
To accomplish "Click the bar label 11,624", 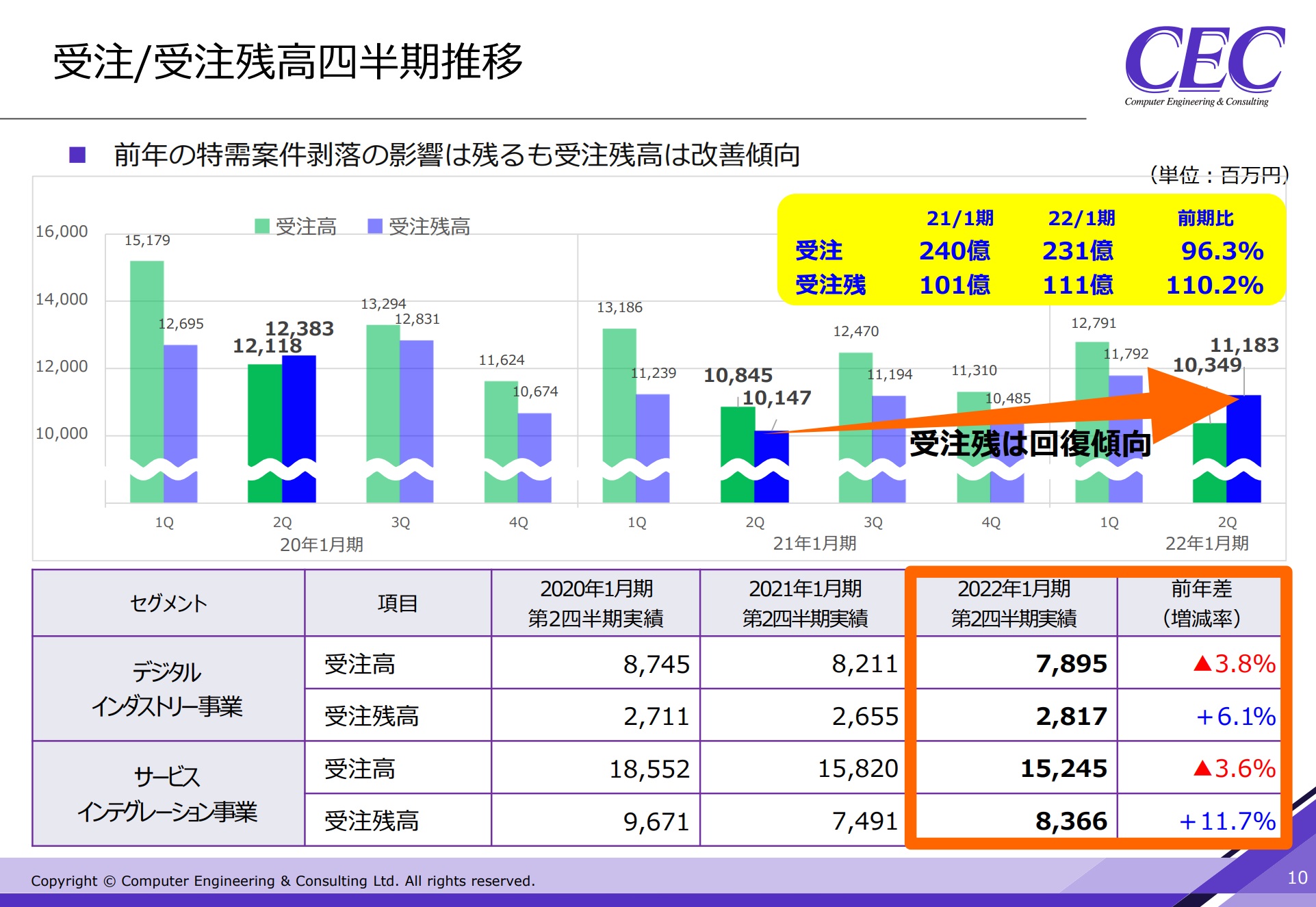I will [x=502, y=360].
